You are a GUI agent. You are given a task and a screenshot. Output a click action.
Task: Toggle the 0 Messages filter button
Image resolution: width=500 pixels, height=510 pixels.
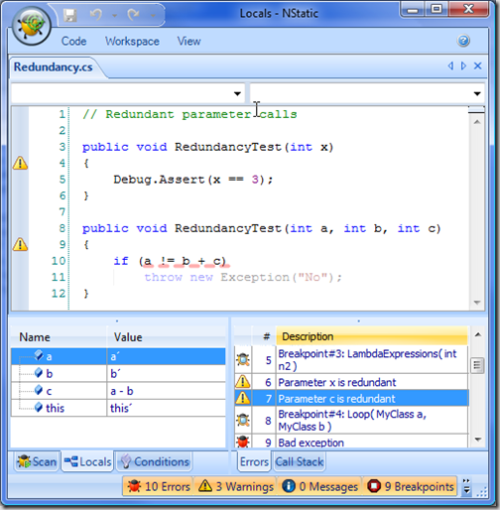[x=320, y=486]
